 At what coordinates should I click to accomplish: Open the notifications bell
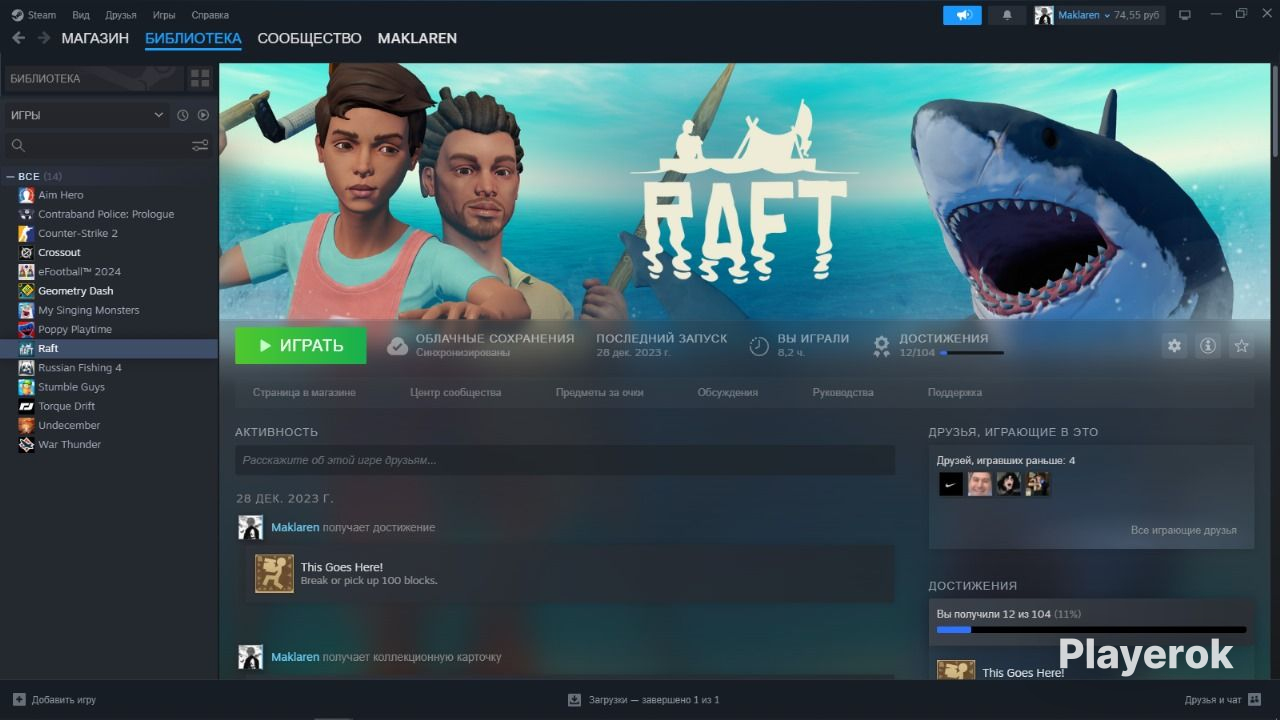pyautogui.click(x=1007, y=15)
